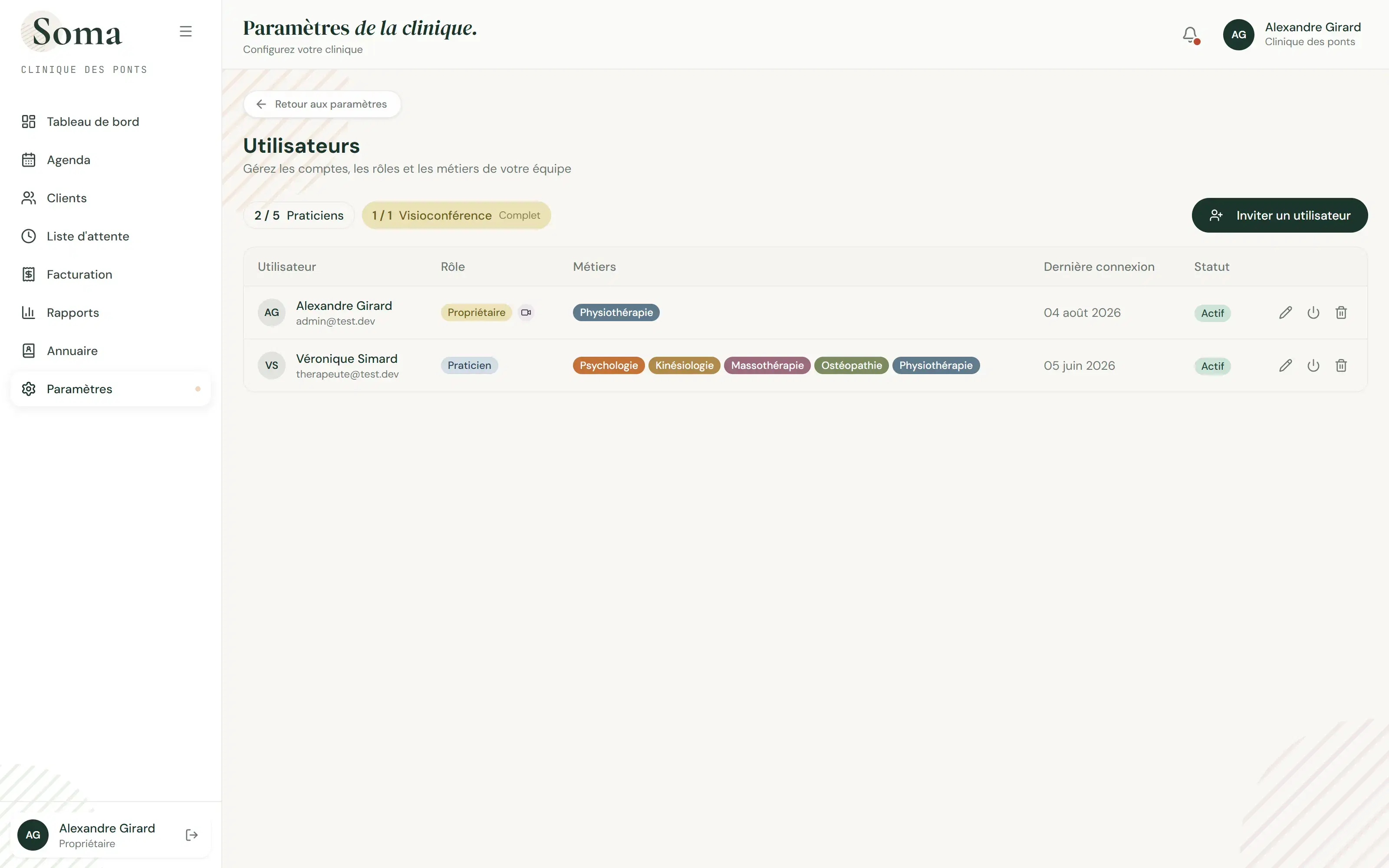Click the 2 / 5 Praticiens counter
The width and height of the screenshot is (1389, 868).
coord(299,215)
